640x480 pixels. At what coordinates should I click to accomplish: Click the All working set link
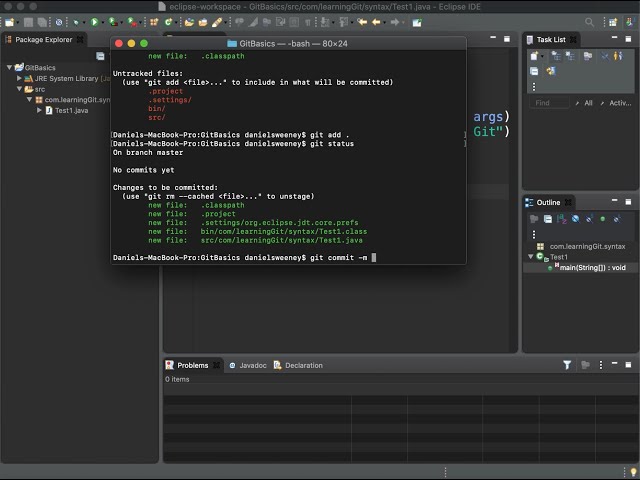(588, 103)
